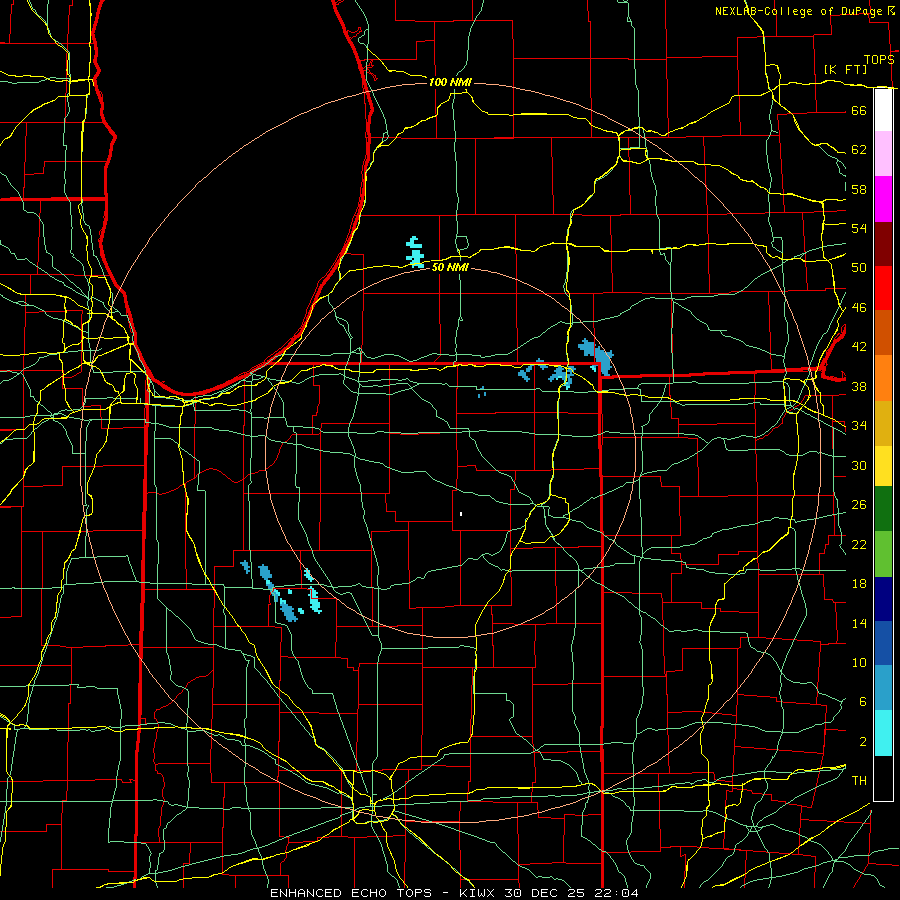The width and height of the screenshot is (900, 900).
Task: Select the dark green legend swatch
Action: (883, 509)
